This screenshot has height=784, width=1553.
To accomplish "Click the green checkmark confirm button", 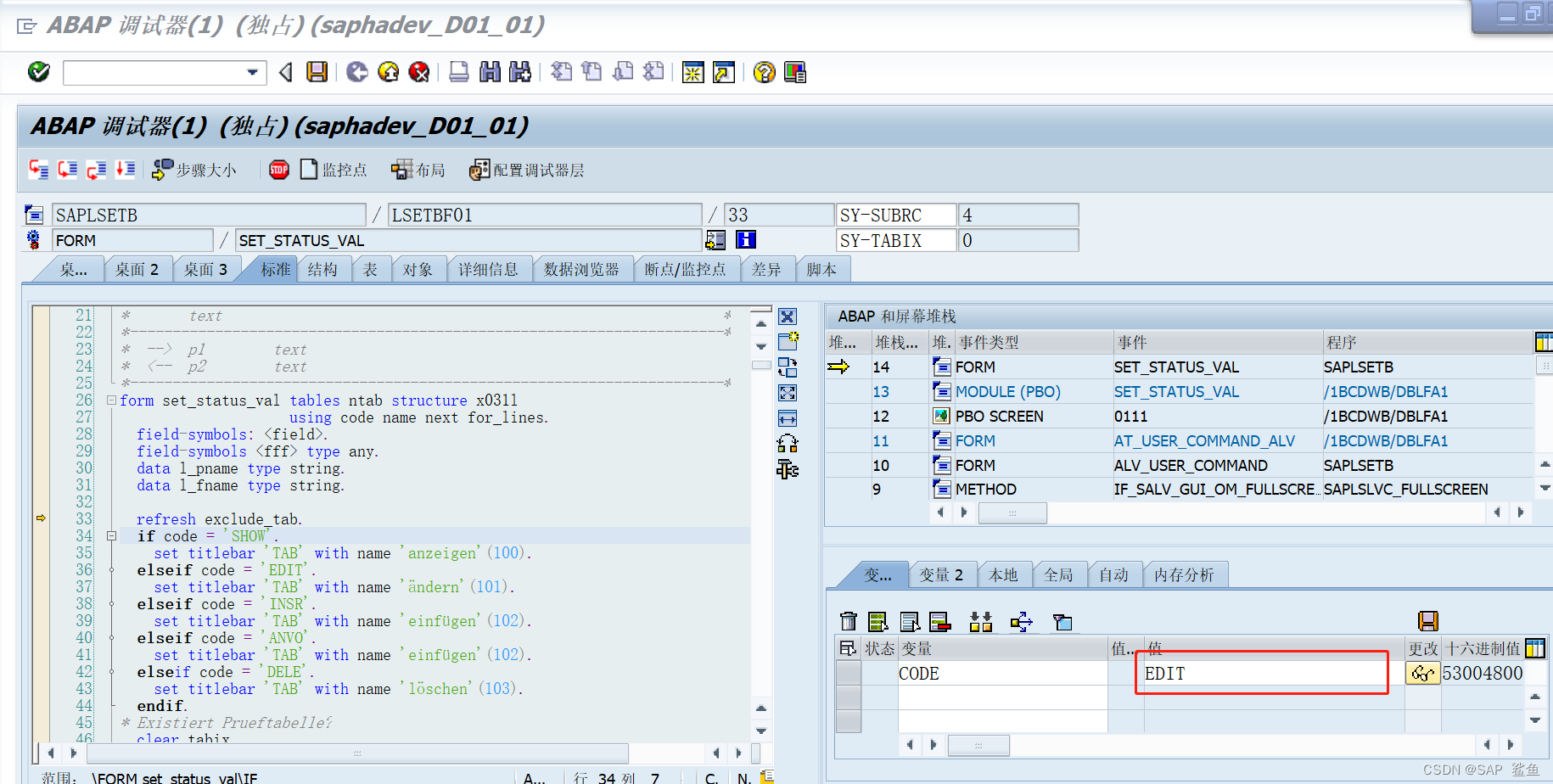I will pos(37,72).
